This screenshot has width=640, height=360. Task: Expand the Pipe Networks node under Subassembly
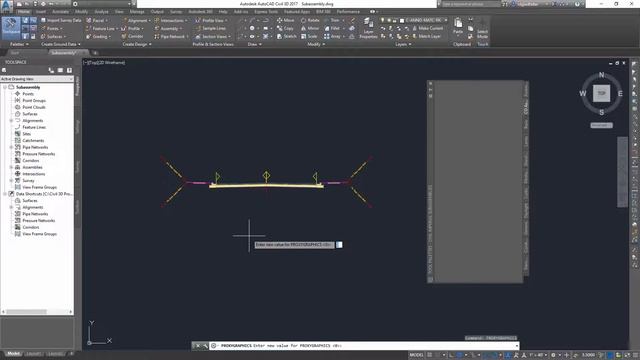[11, 147]
